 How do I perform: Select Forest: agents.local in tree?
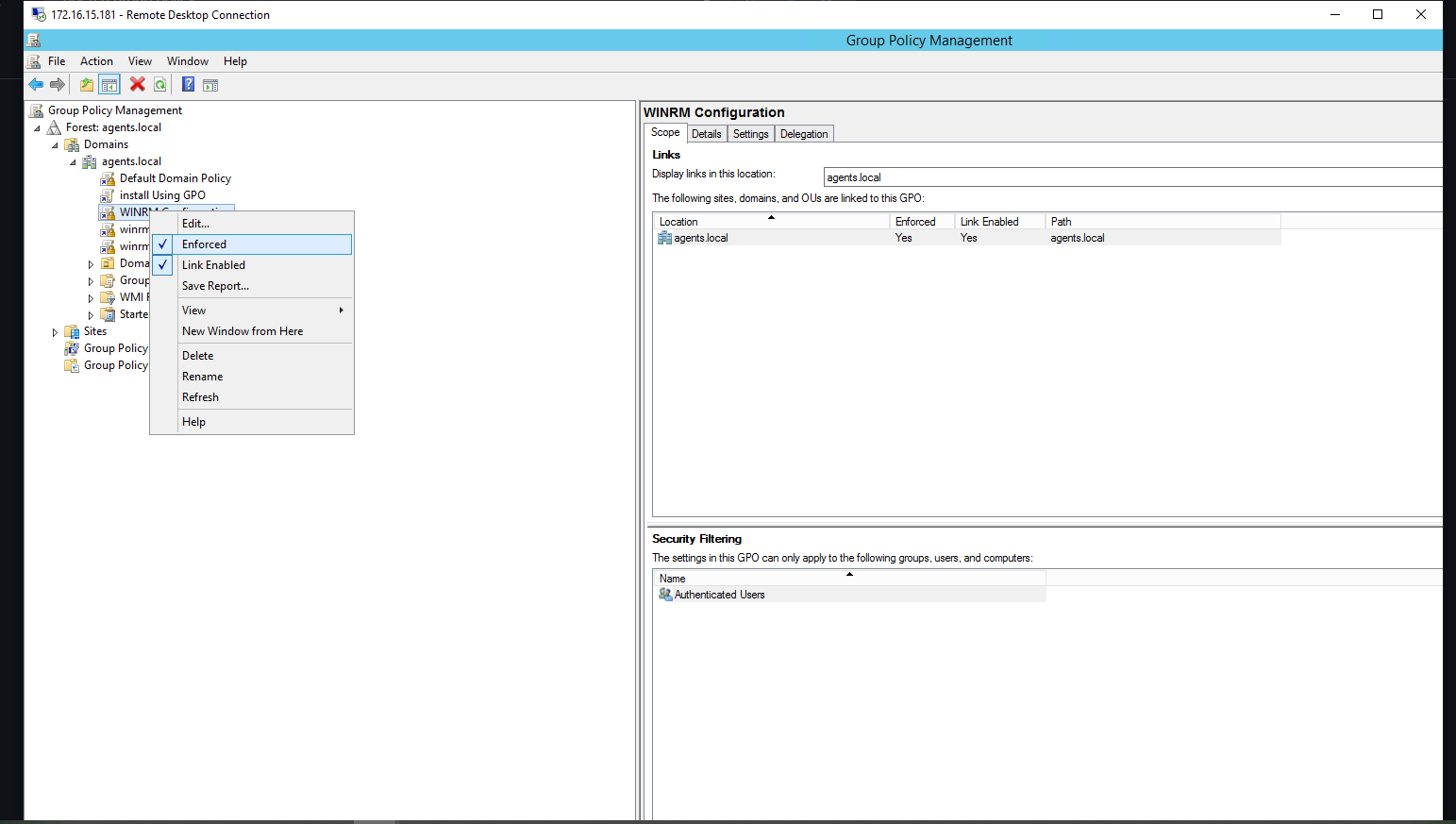point(113,127)
